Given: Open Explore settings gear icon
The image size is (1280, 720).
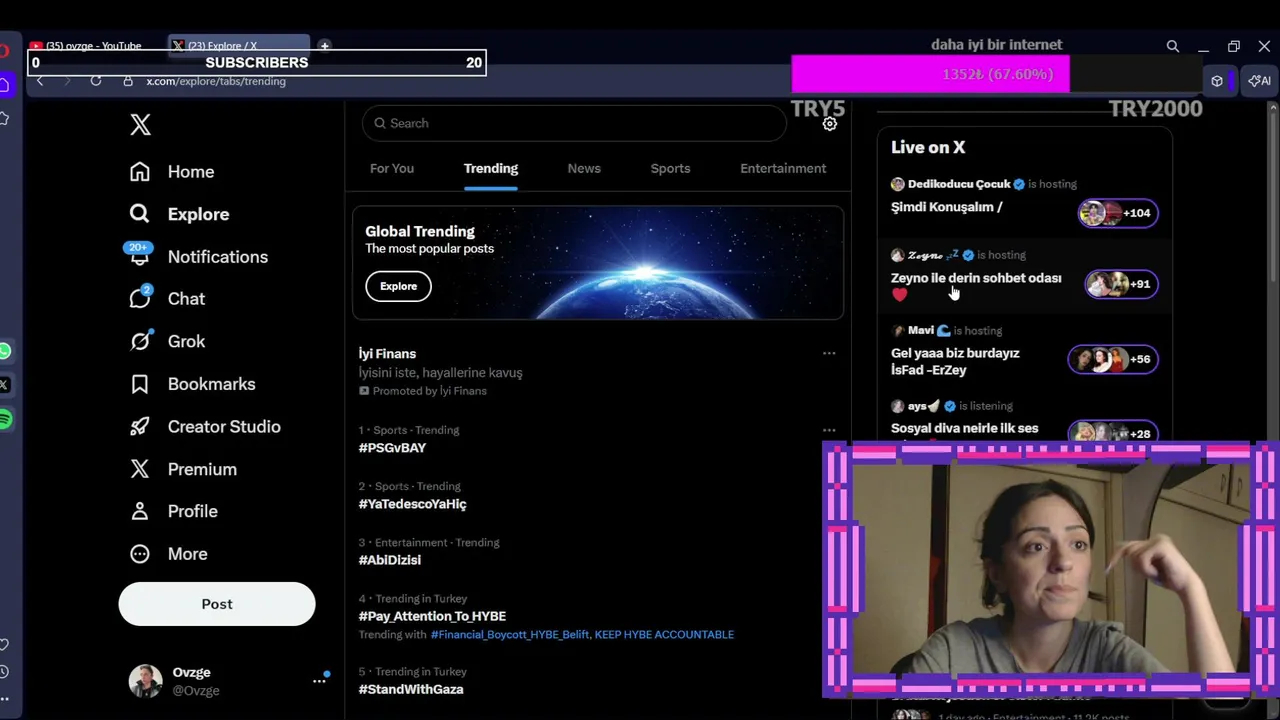Looking at the screenshot, I should (x=829, y=124).
